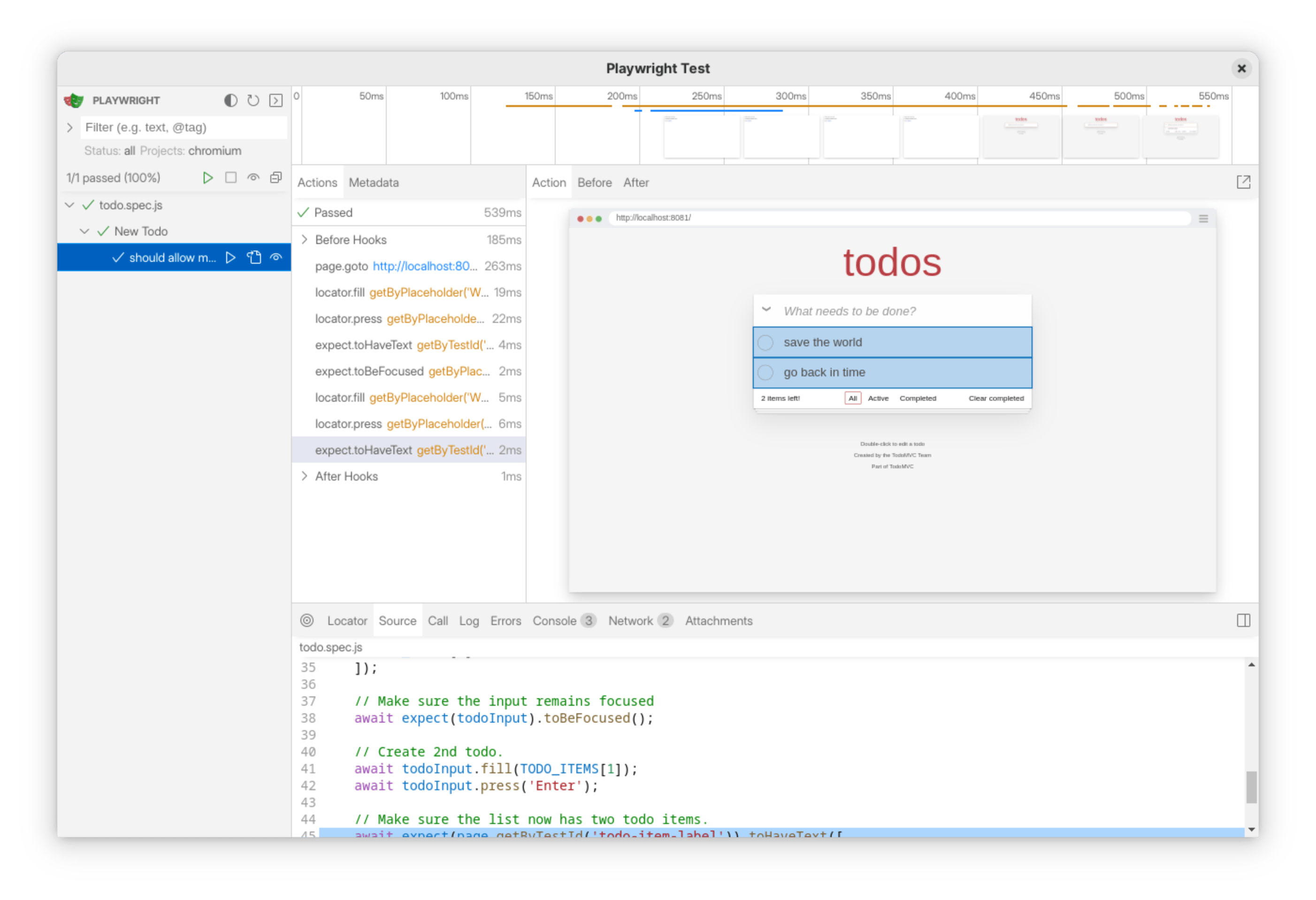Toggle the split panel layout icon
Screen dimensions: 1316x900
(x=1243, y=621)
